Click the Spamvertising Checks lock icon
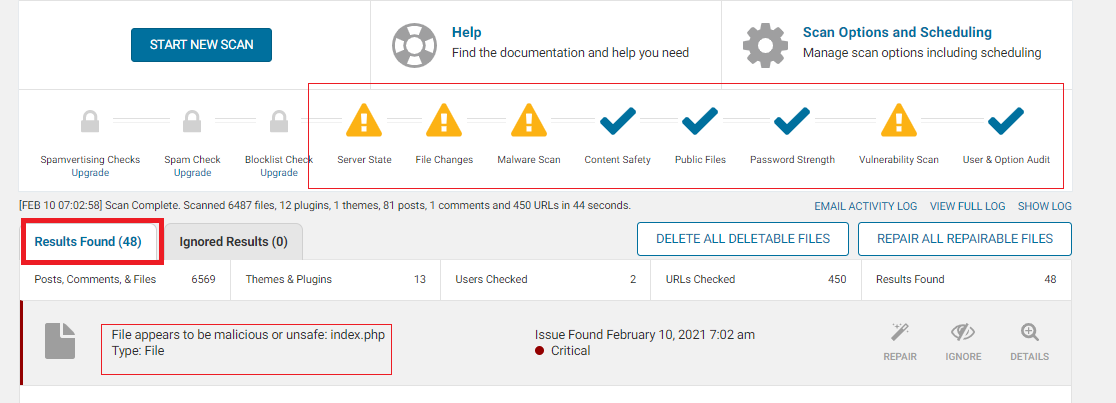Screen dimensions: 1116x403 (x=90, y=122)
